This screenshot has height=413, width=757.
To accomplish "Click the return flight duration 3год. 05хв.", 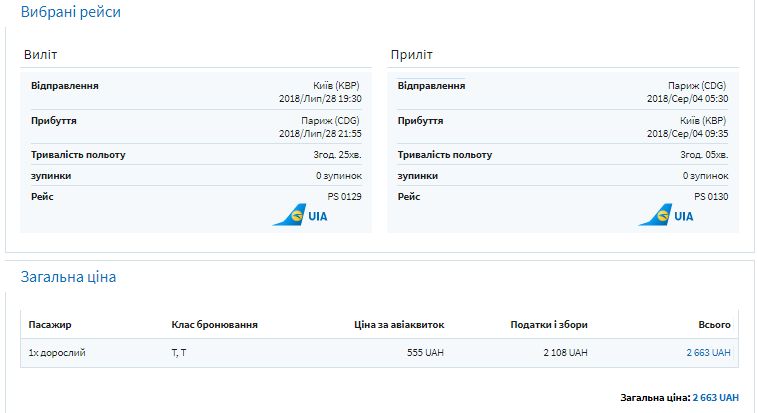I will [x=704, y=155].
